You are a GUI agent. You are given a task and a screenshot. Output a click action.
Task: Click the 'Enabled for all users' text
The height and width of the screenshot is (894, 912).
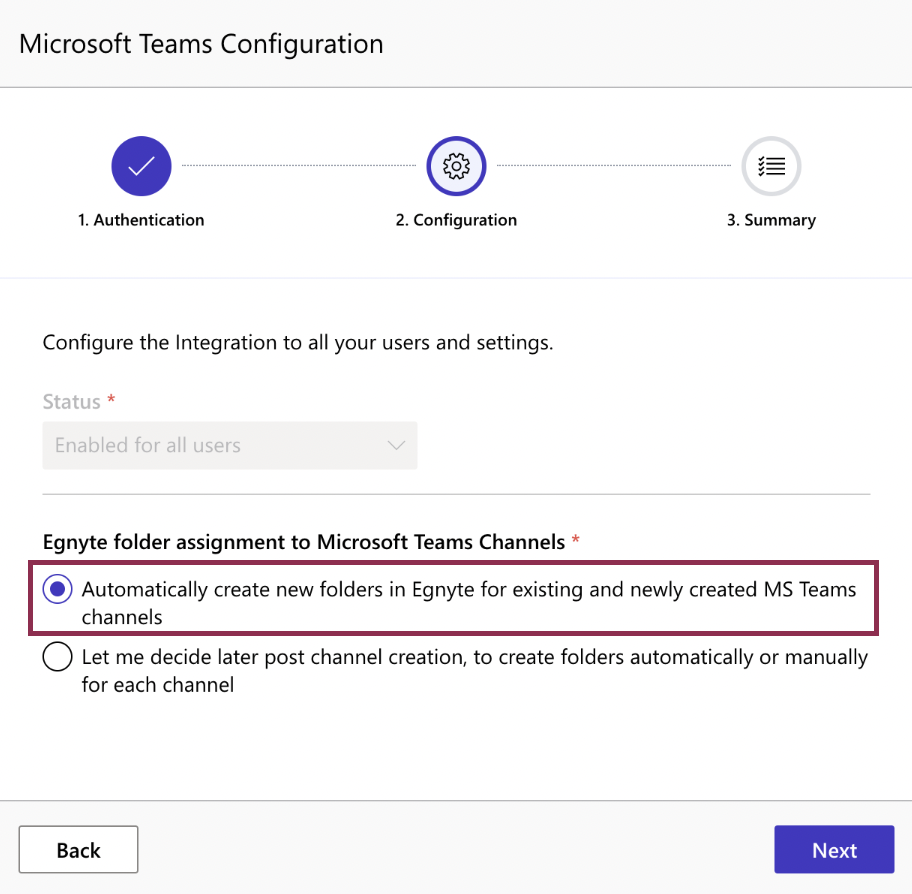pyautogui.click(x=148, y=446)
